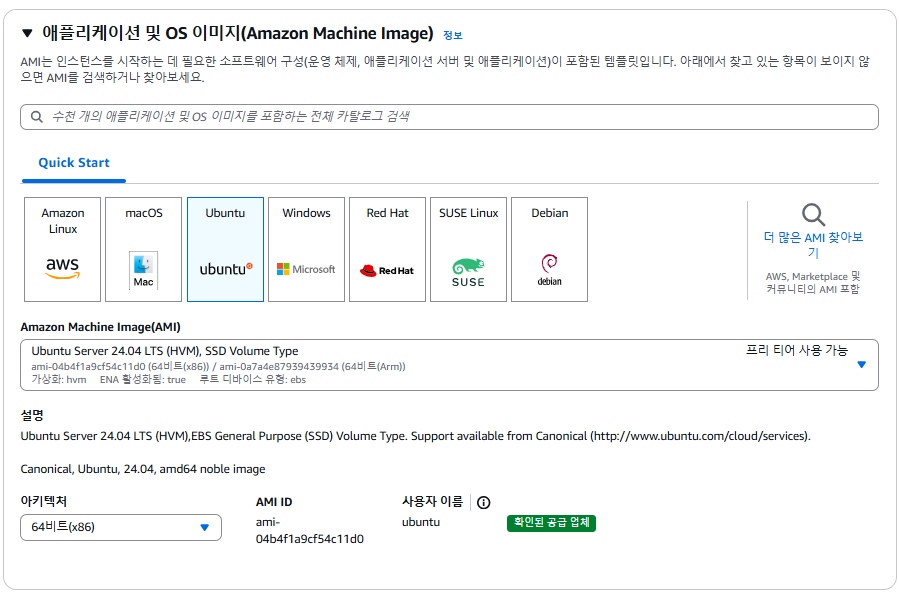The width and height of the screenshot is (899, 592).
Task: Click the 사용자 이름 info circle icon
Action: pyautogui.click(x=484, y=503)
